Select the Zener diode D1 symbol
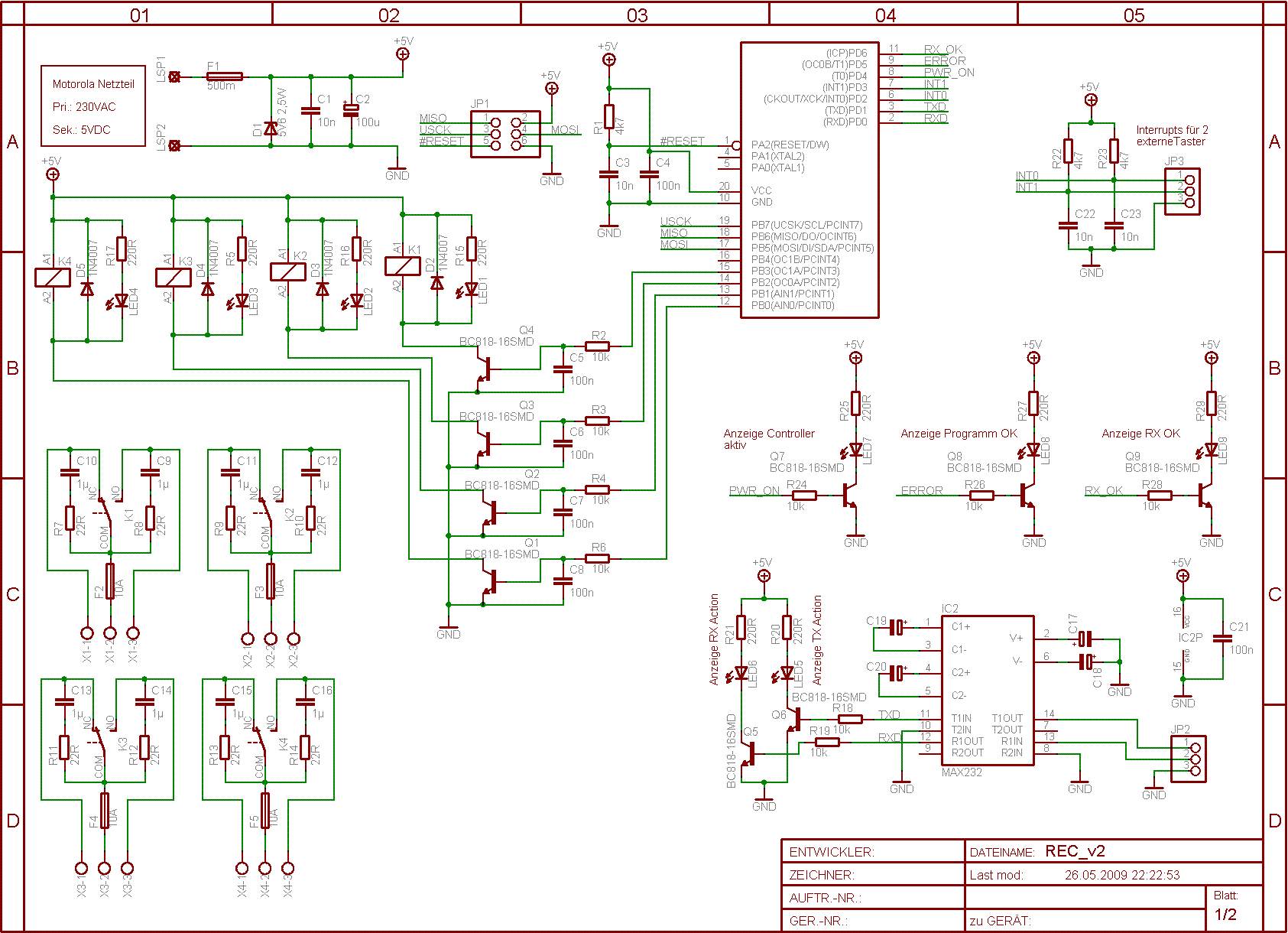 pos(271,128)
